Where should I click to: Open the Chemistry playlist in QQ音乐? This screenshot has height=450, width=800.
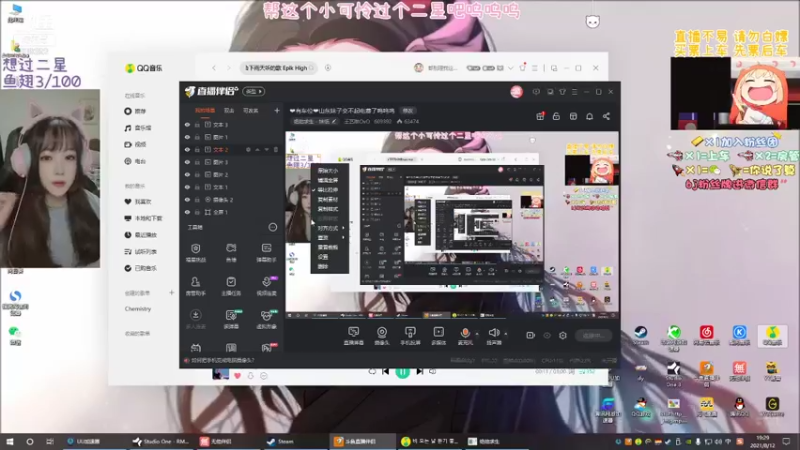(x=138, y=309)
